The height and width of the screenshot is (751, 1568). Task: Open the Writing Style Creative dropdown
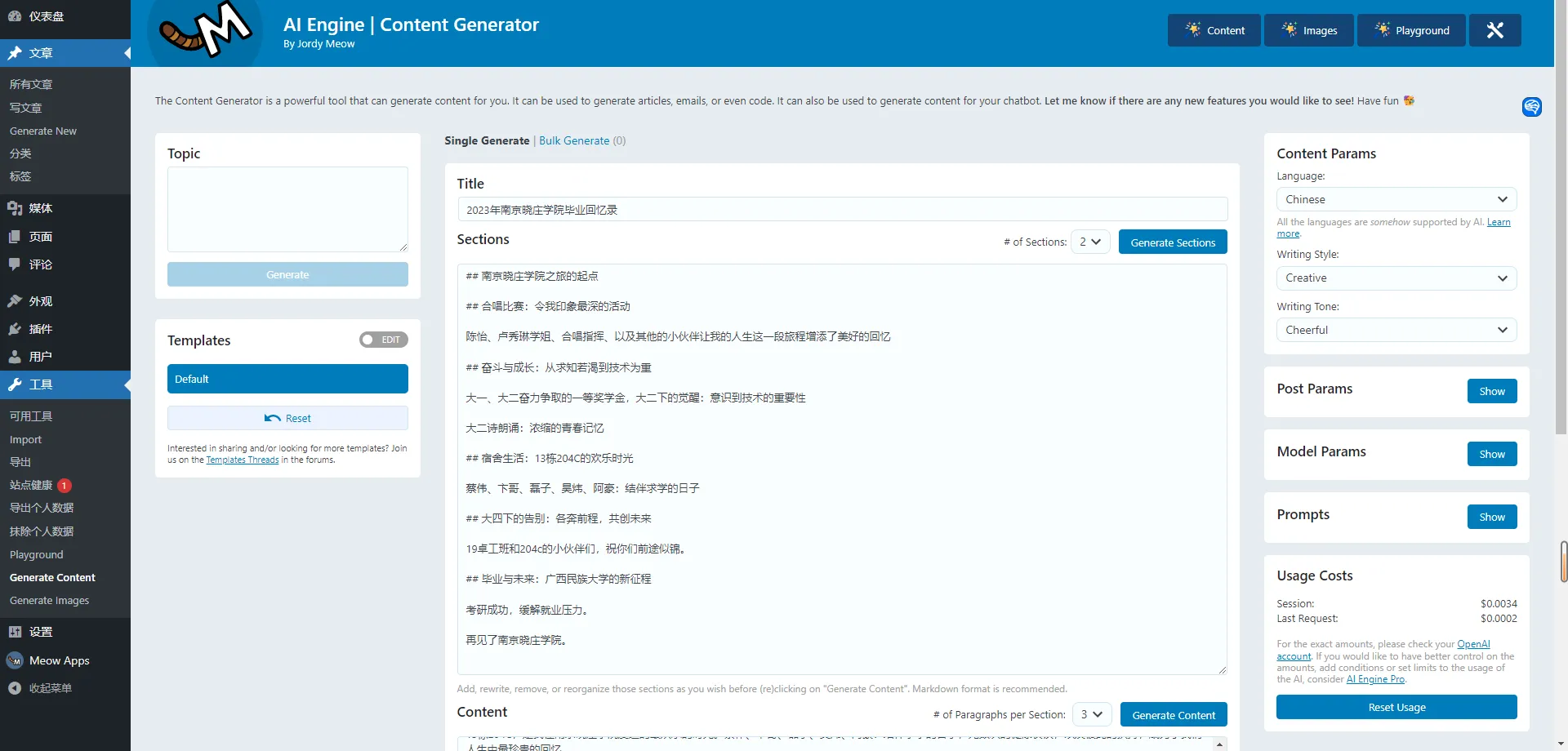[x=1396, y=278]
